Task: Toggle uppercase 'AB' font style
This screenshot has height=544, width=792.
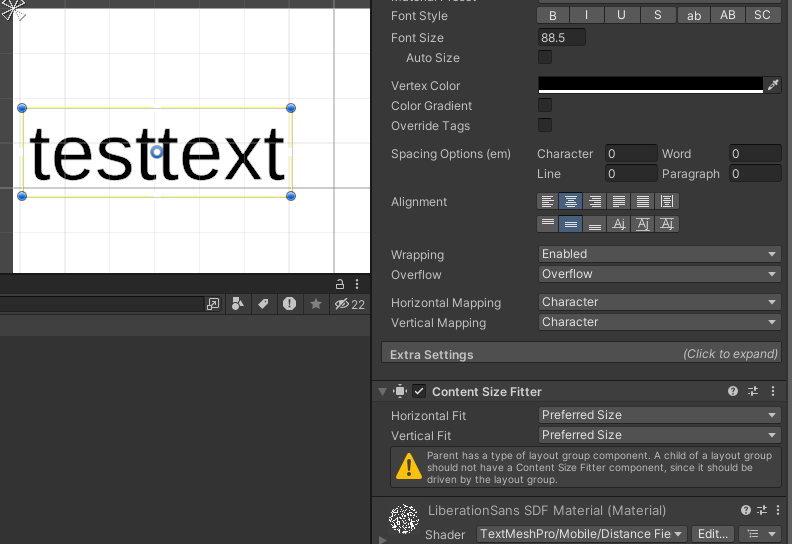Action: pos(728,16)
